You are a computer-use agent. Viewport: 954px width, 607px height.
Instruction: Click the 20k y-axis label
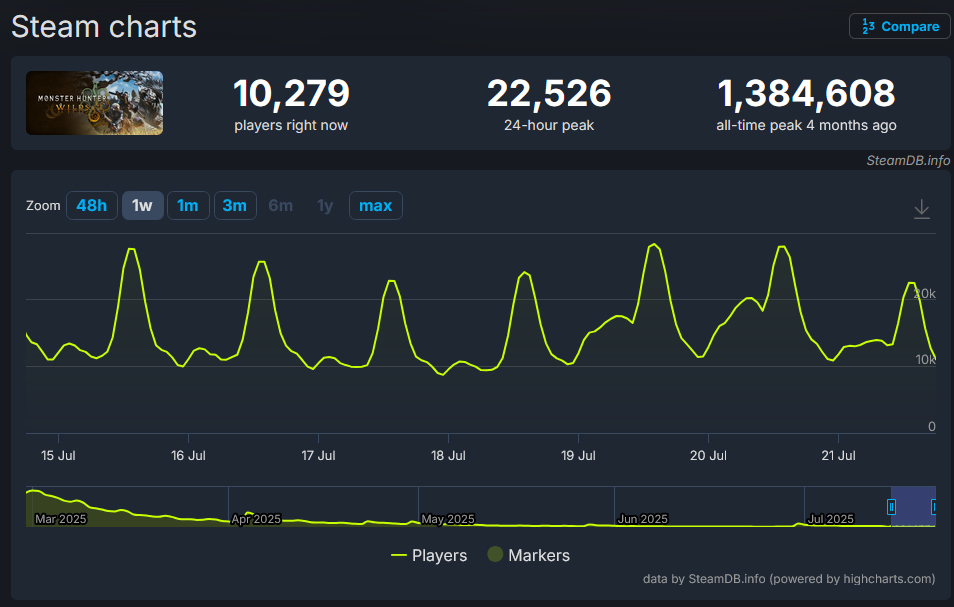coord(925,294)
